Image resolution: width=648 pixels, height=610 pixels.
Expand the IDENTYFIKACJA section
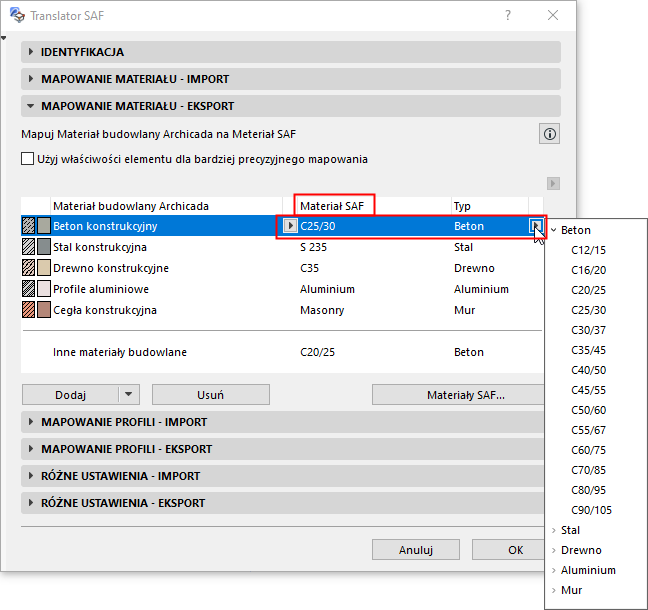pos(291,52)
